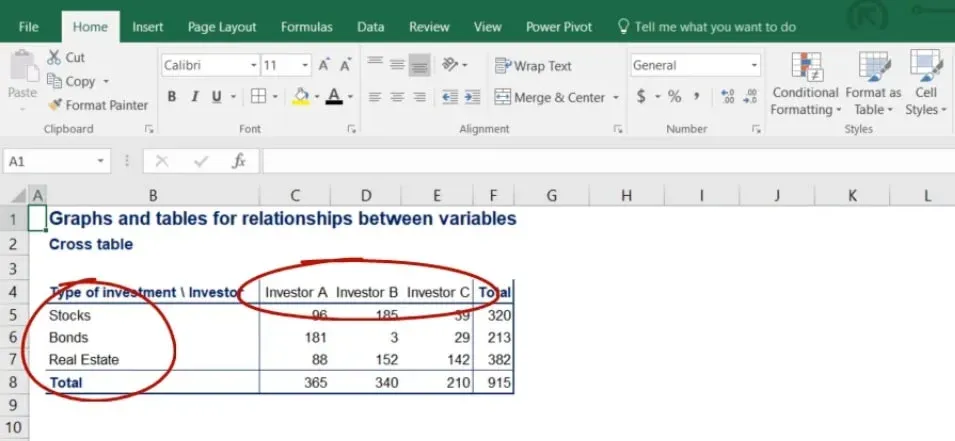Expand the Calibri font name dropdown
This screenshot has width=955, height=441.
(253, 66)
